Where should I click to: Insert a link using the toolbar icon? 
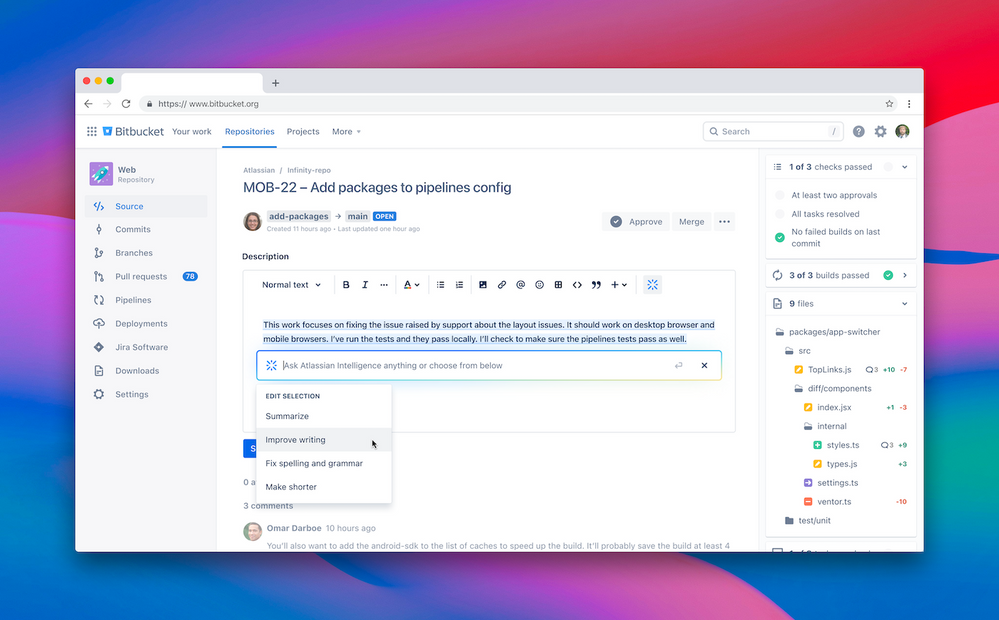click(501, 284)
